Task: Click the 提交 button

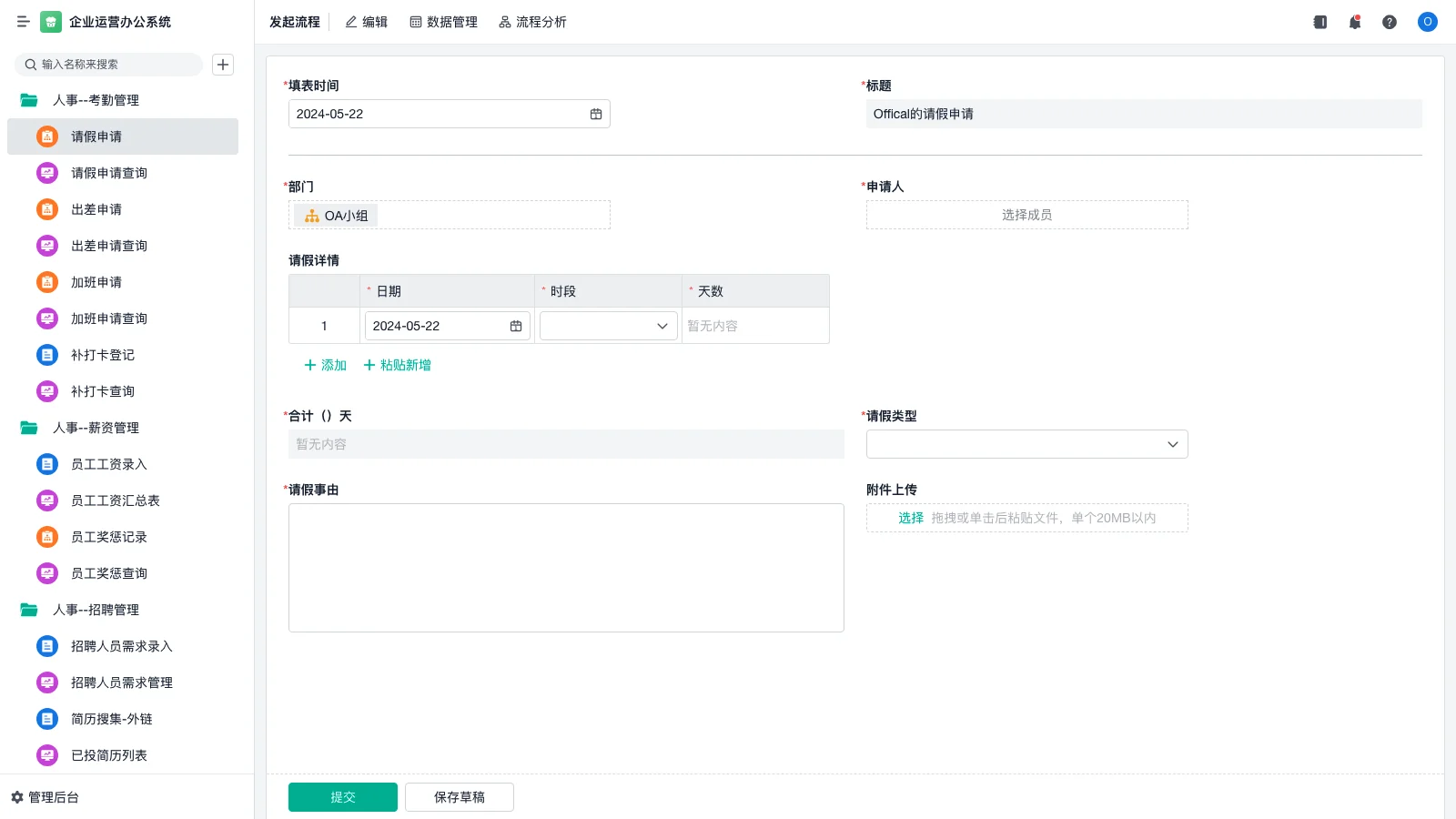Action: coord(342,796)
